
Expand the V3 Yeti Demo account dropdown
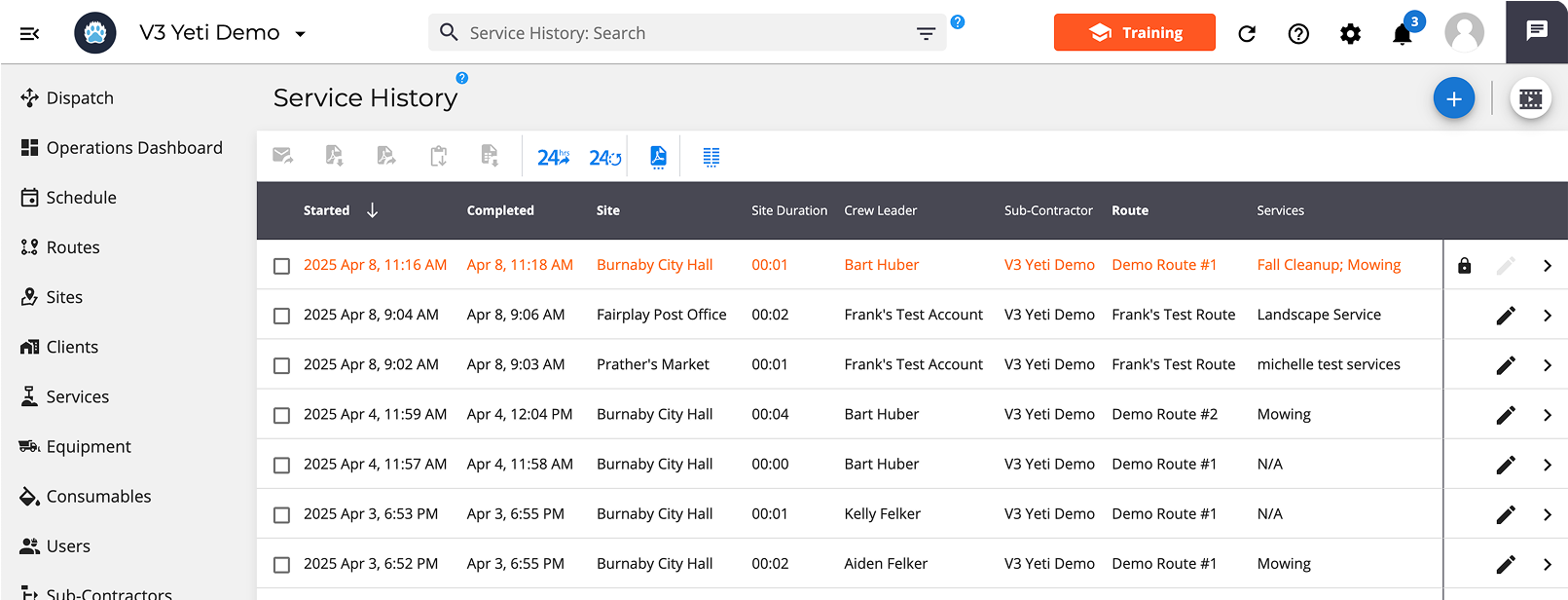pos(301,34)
